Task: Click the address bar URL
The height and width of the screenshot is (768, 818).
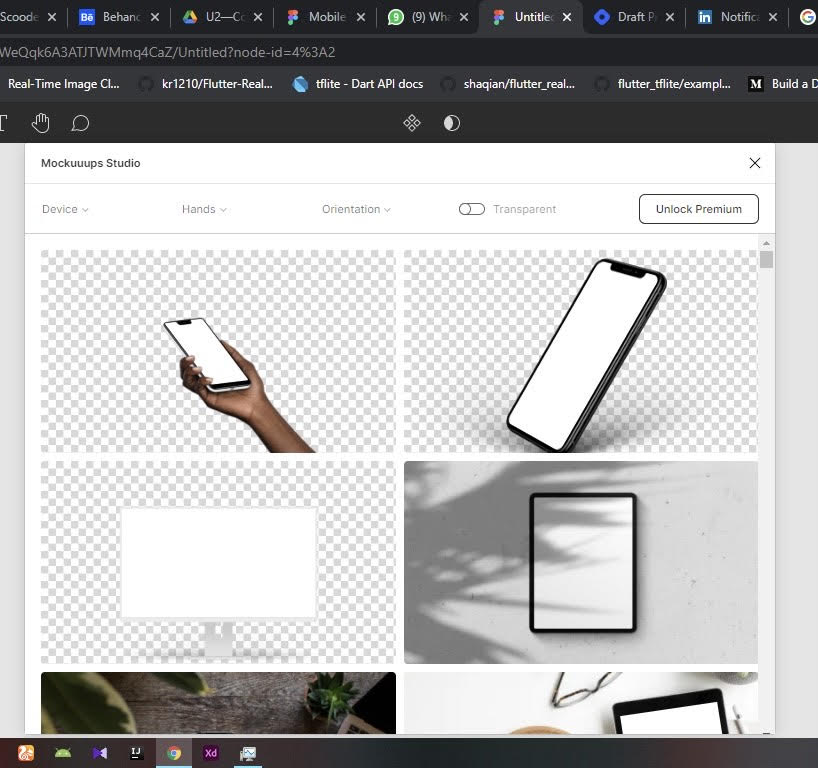Action: pyautogui.click(x=167, y=52)
